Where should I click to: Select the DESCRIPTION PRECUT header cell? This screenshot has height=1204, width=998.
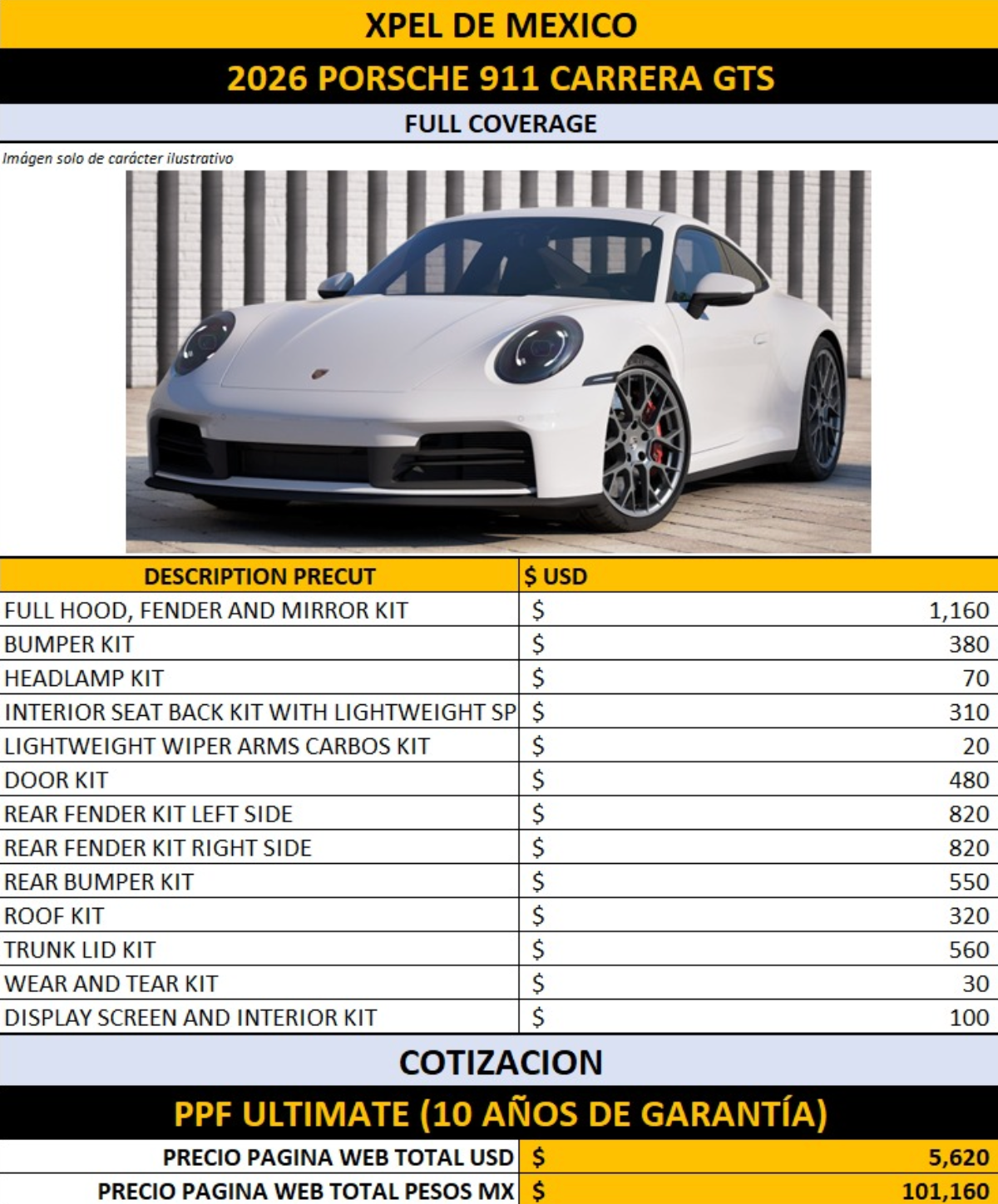[259, 575]
